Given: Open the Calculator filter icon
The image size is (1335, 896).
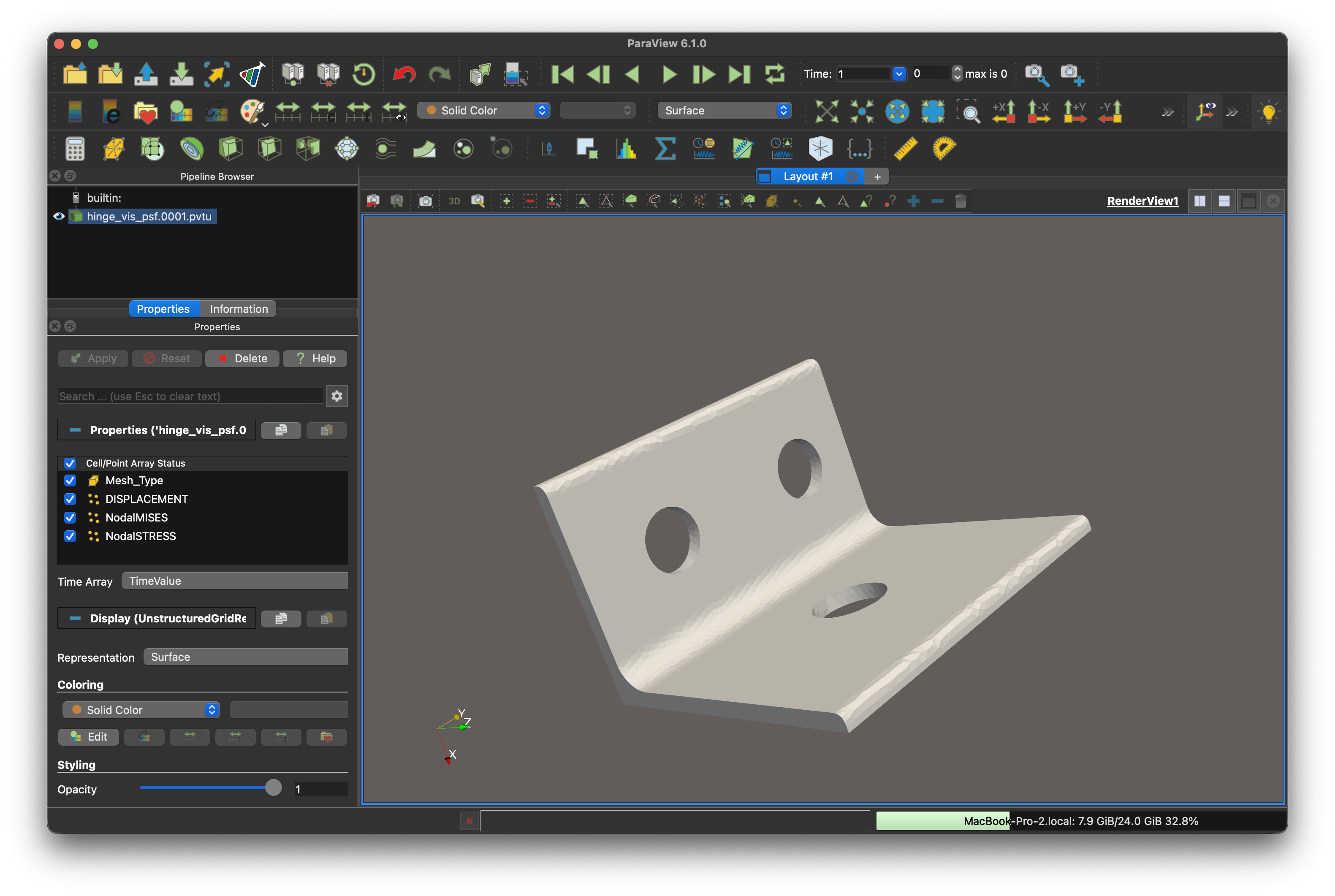Looking at the screenshot, I should pos(75,149).
